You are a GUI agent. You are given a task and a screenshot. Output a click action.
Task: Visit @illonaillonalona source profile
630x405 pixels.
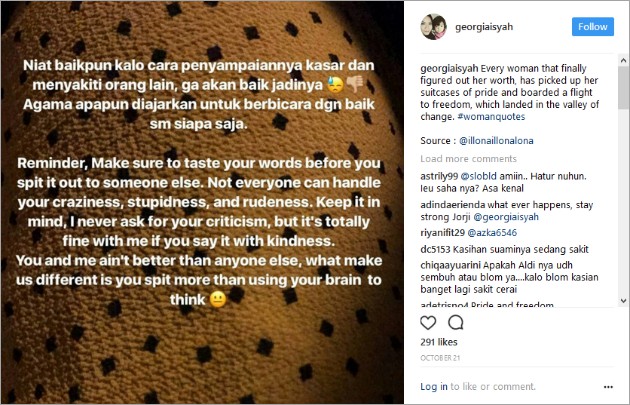(496, 141)
